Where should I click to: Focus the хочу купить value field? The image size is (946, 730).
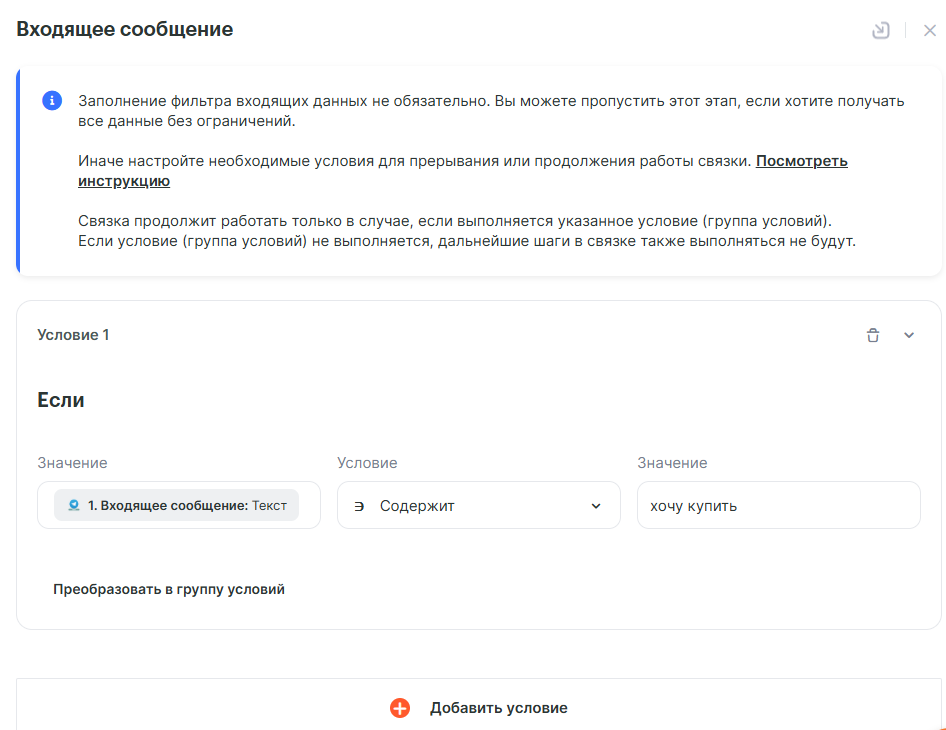click(x=778, y=506)
